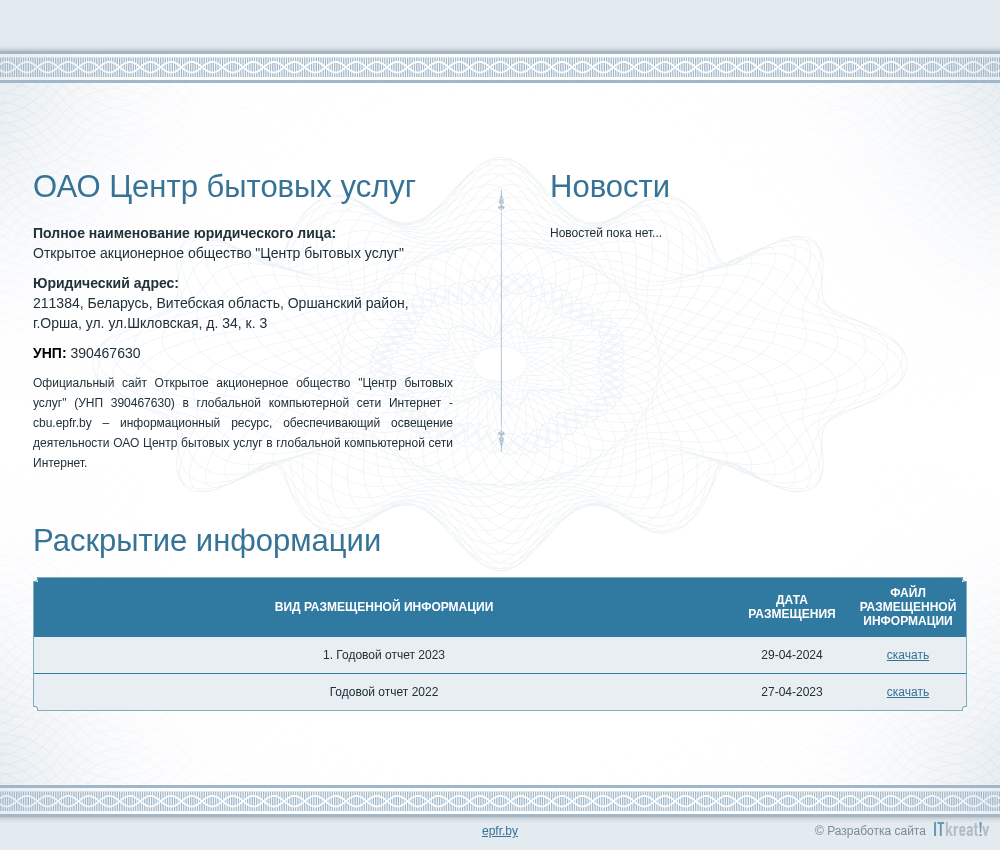
Task: Click the ФАЙЛ РАЗМЕЩЕННОЙ ИНФОРМАЦИИ column header
Action: tap(908, 606)
